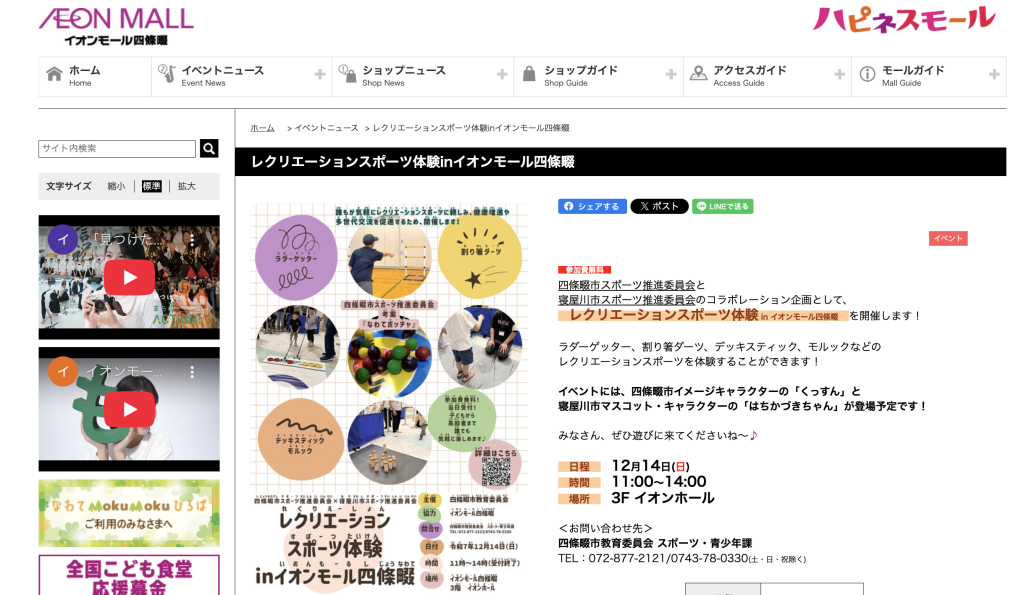Click the saxophone Event News icon
This screenshot has width=1024, height=595.
click(x=166, y=74)
